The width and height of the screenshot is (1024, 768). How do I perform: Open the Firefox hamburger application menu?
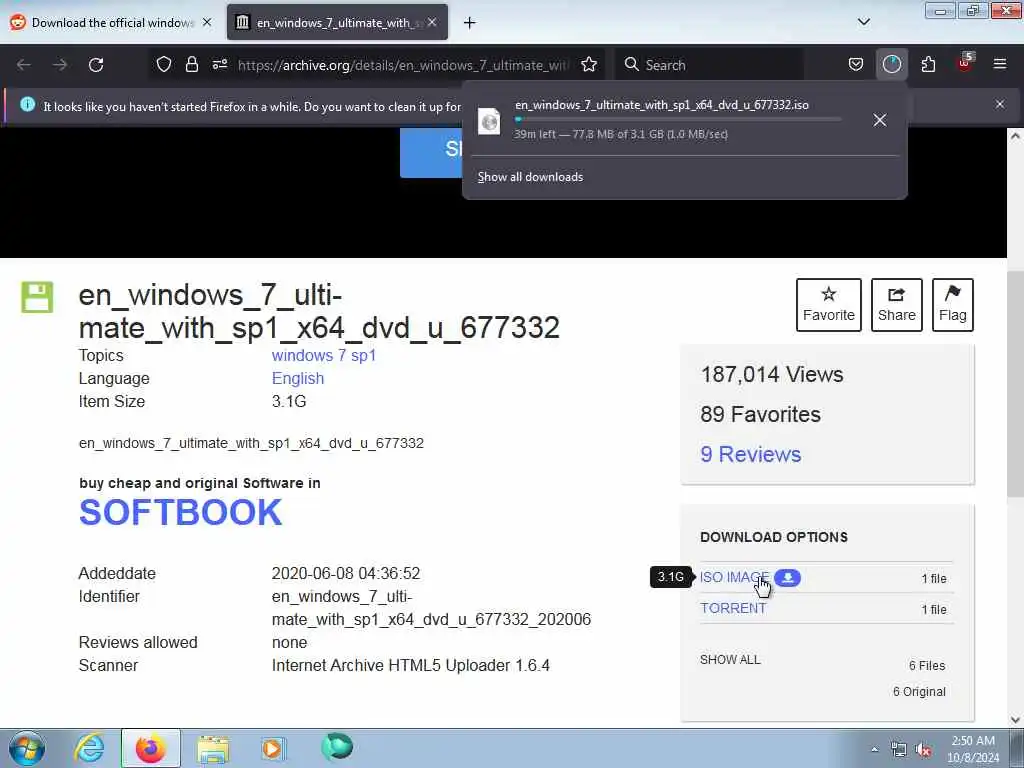pos(999,64)
